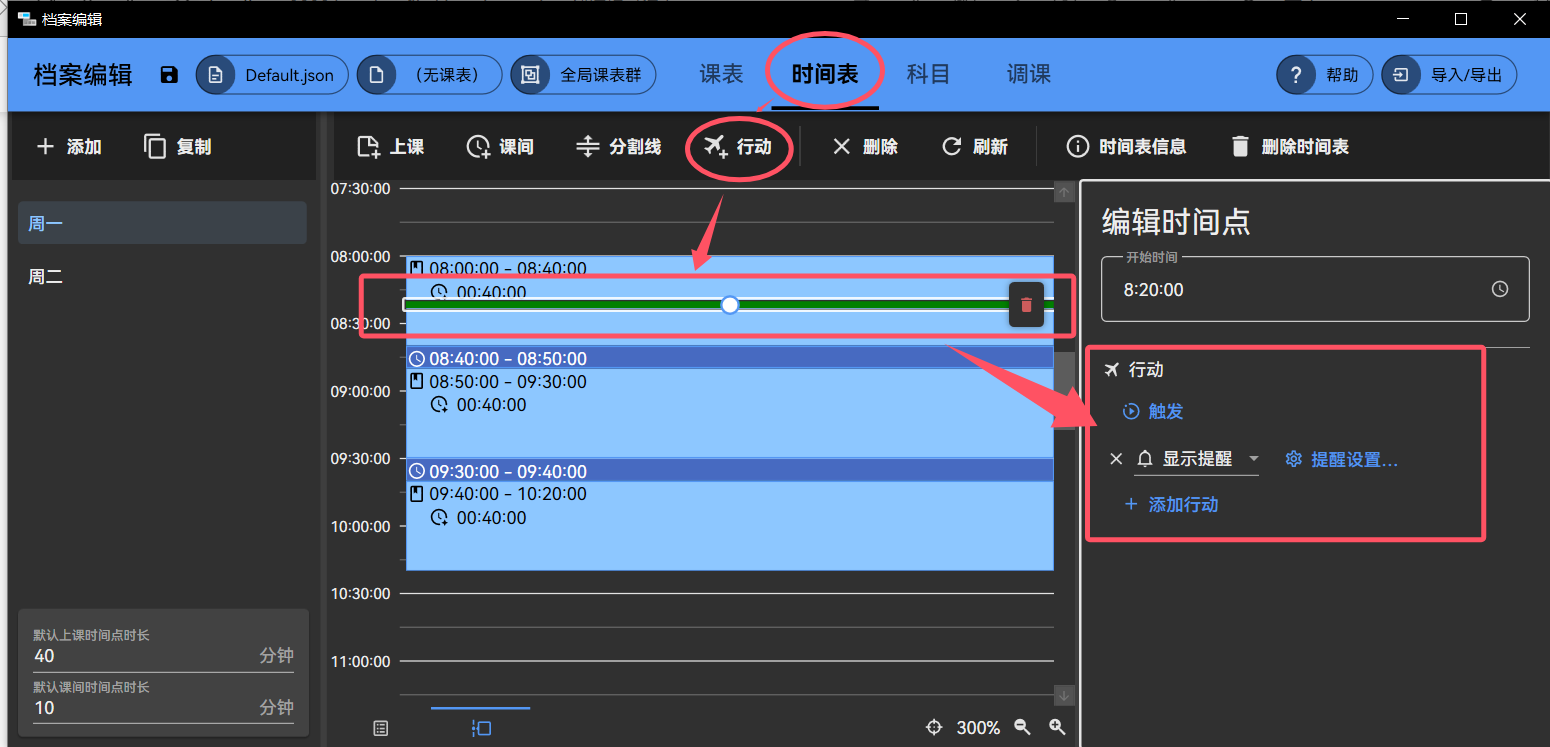This screenshot has width=1550, height=747.
Task: Remove the 显示提醒 action with the X
Action: point(1116,459)
